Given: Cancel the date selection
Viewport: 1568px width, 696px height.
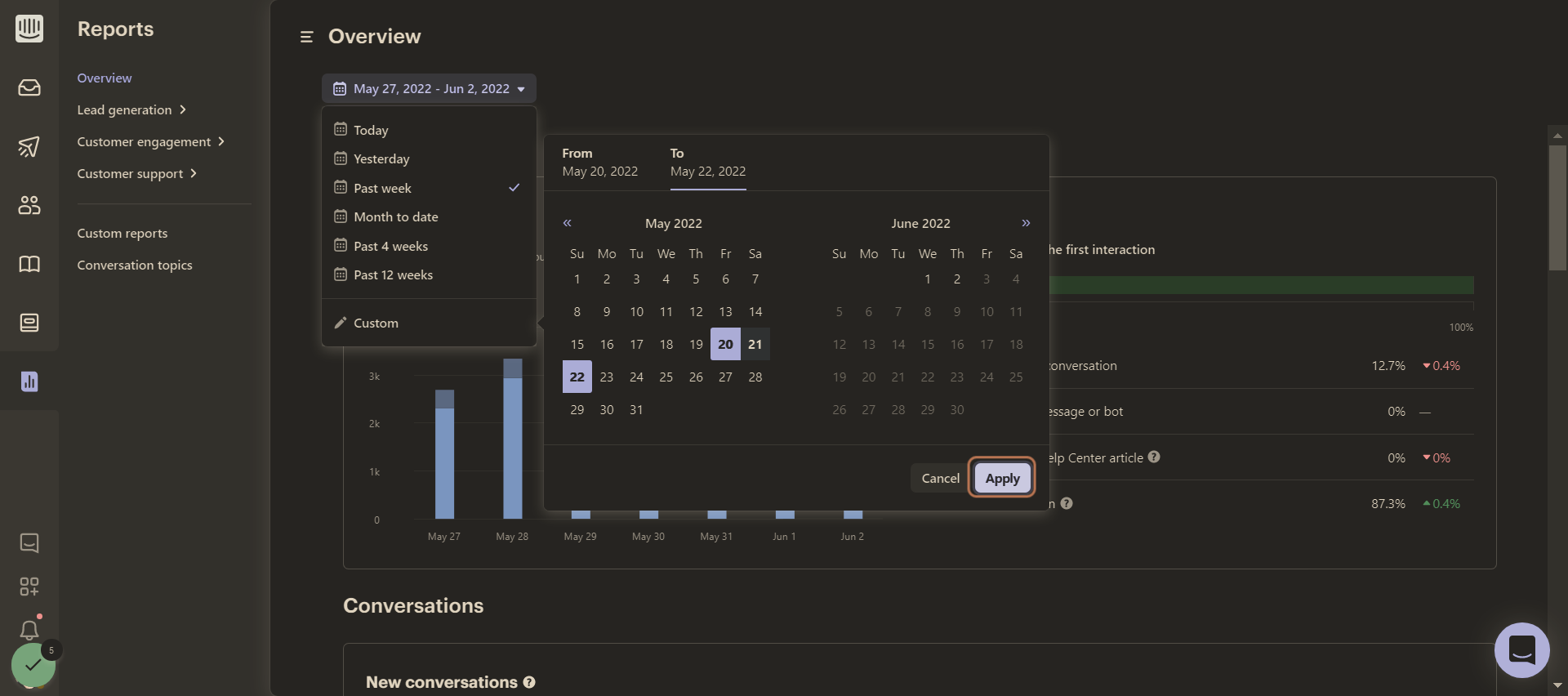Looking at the screenshot, I should tap(940, 478).
